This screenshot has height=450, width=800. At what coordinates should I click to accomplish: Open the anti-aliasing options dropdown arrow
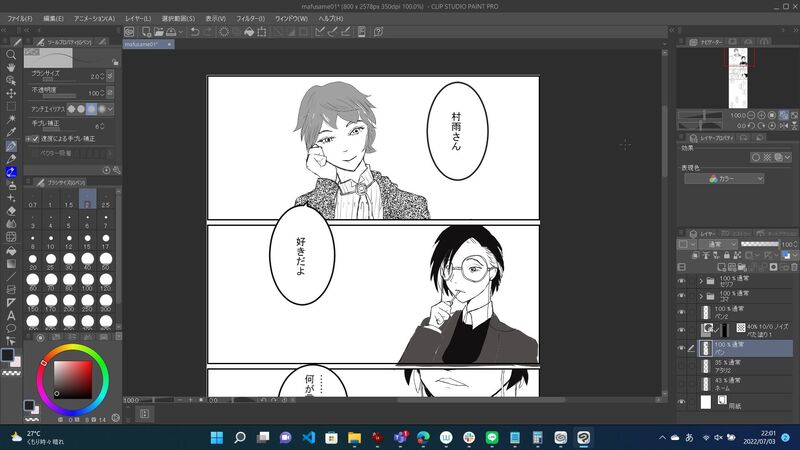tap(110, 109)
